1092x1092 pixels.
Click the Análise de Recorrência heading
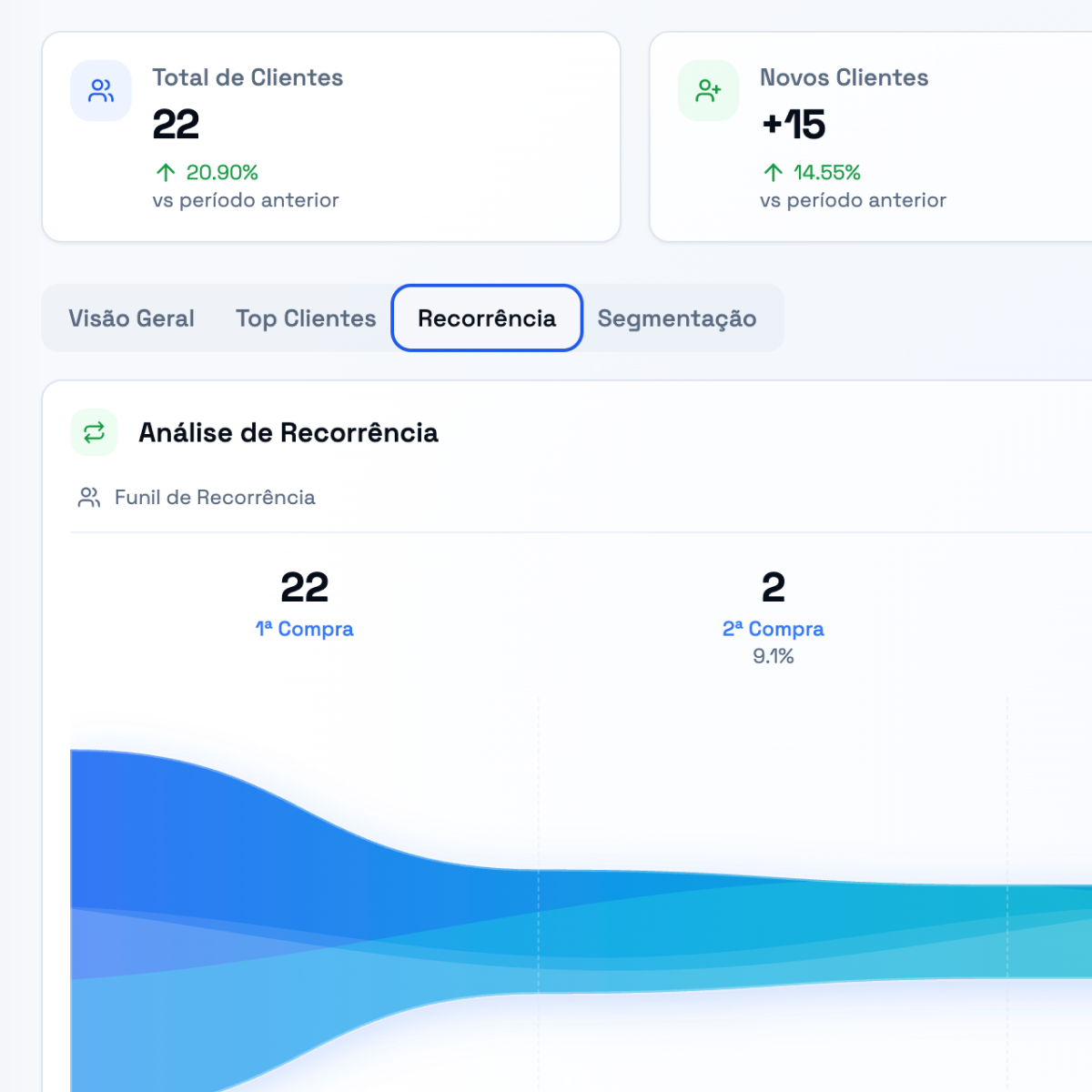[288, 432]
